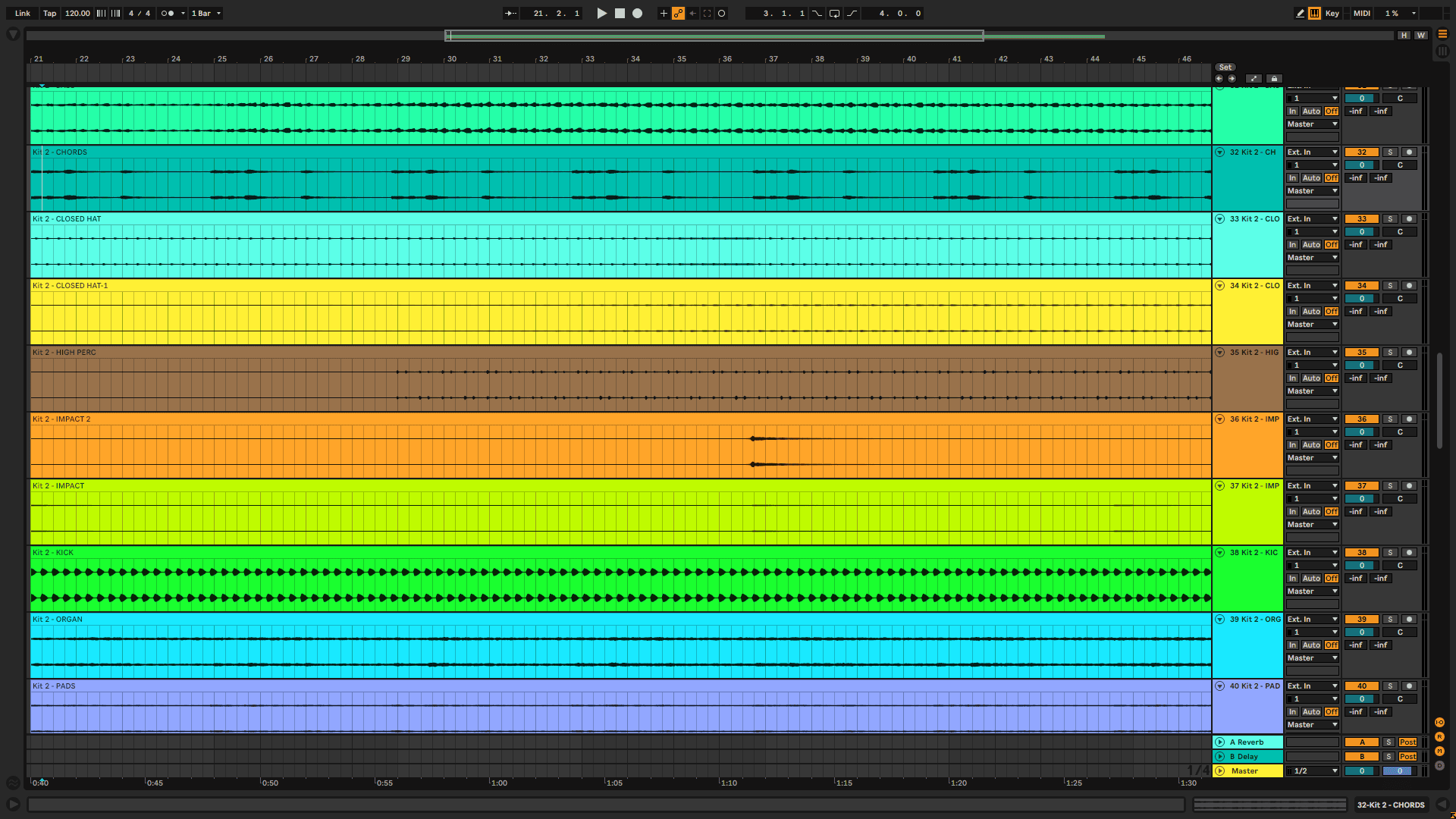Set monitor to In on track 39
The image size is (1456, 819).
(x=1292, y=645)
